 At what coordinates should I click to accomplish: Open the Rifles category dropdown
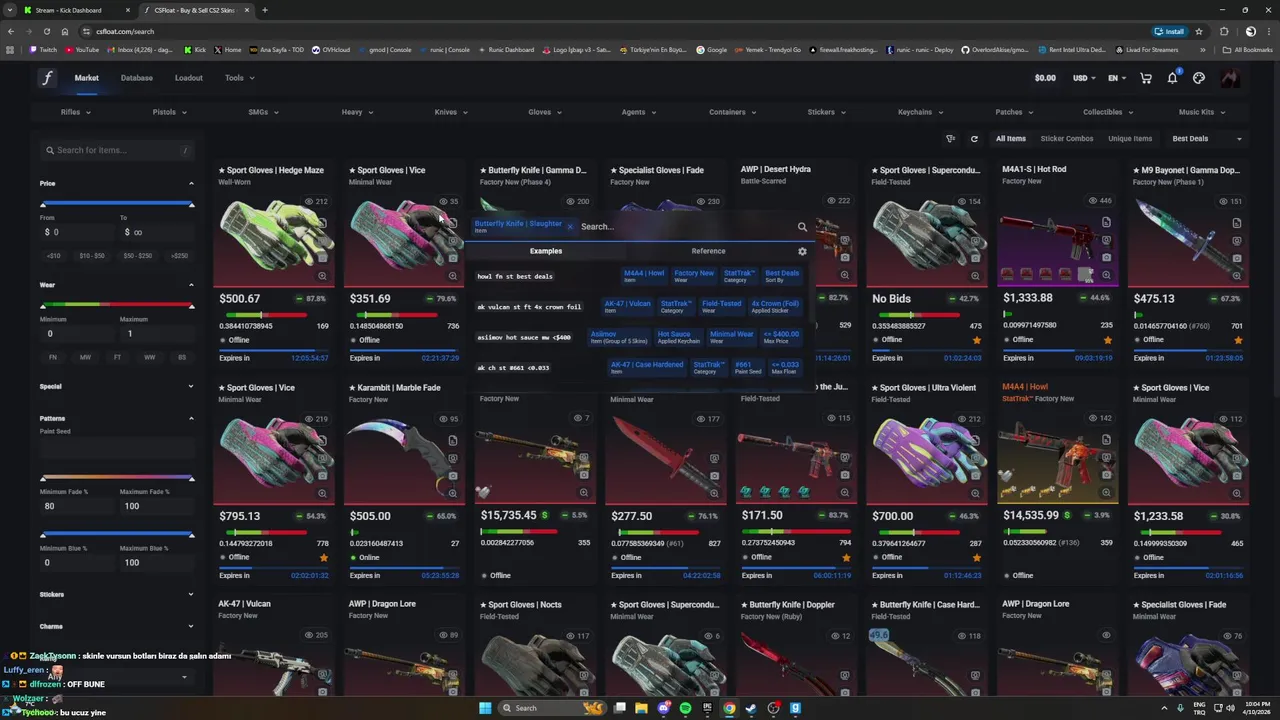pyautogui.click(x=76, y=112)
